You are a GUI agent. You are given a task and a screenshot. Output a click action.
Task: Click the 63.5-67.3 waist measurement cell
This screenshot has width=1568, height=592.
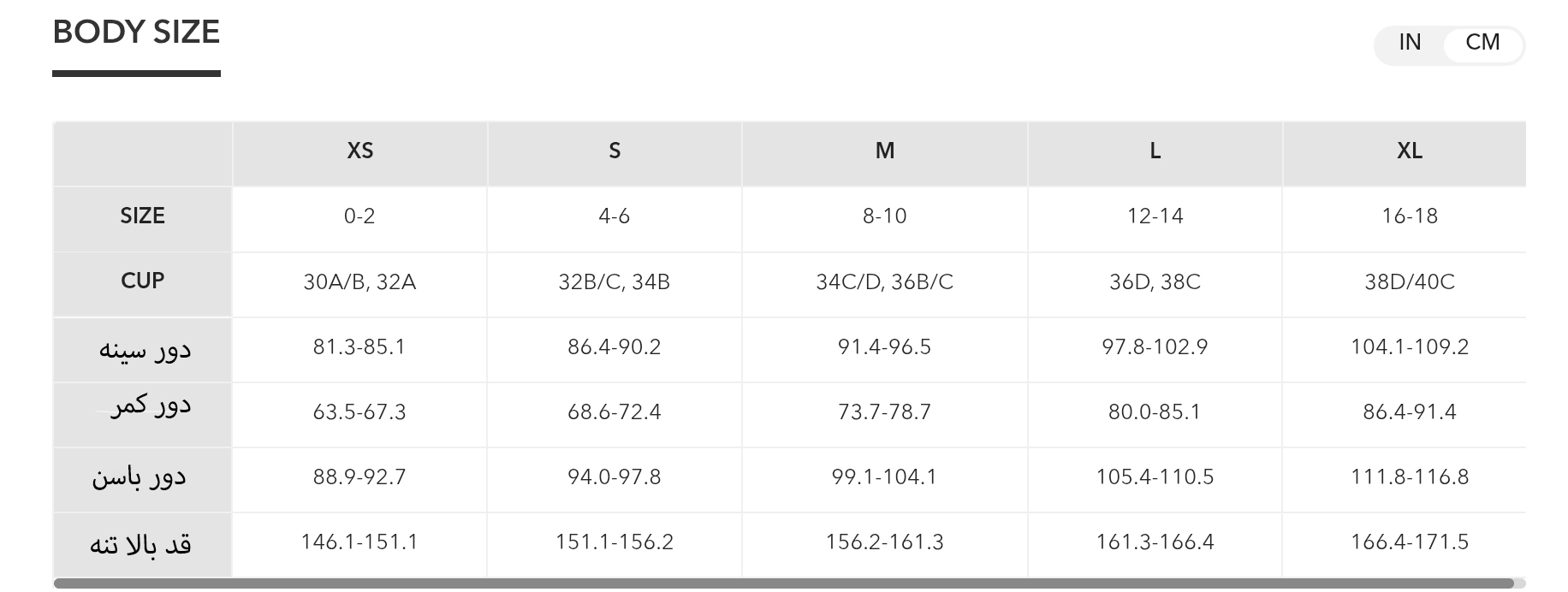[x=359, y=412]
